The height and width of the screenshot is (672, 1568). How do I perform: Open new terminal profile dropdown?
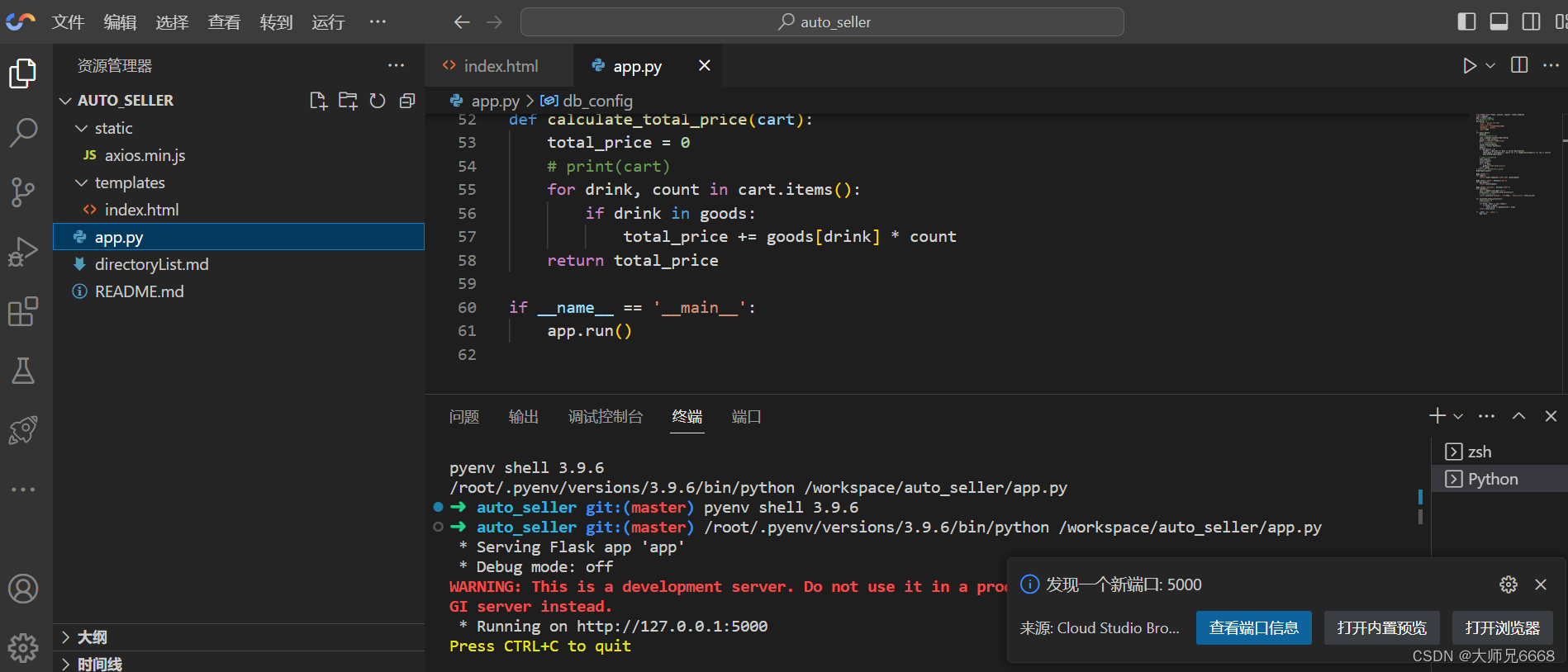click(1458, 416)
